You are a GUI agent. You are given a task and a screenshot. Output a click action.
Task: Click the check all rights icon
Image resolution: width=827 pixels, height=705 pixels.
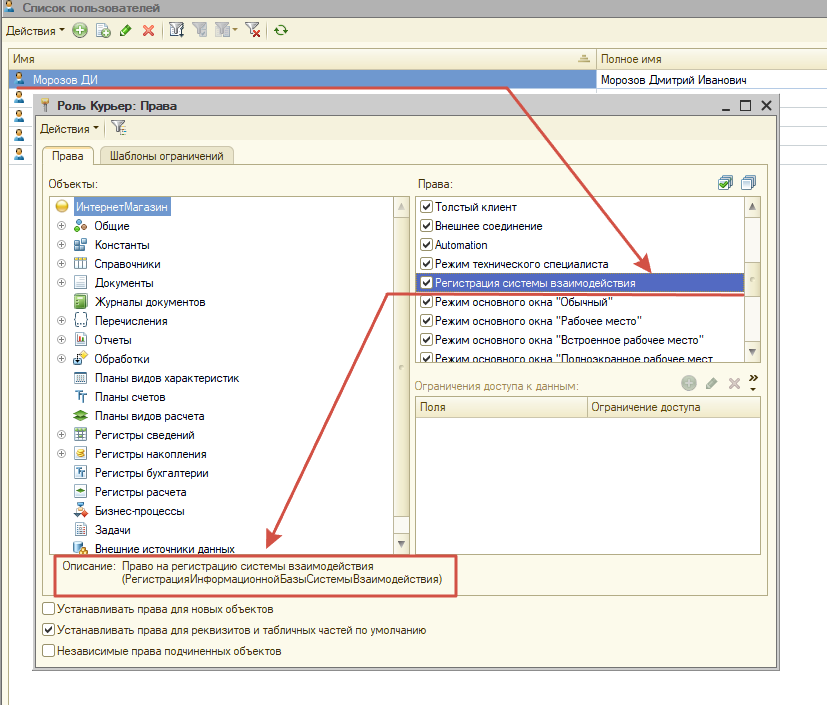[x=725, y=183]
